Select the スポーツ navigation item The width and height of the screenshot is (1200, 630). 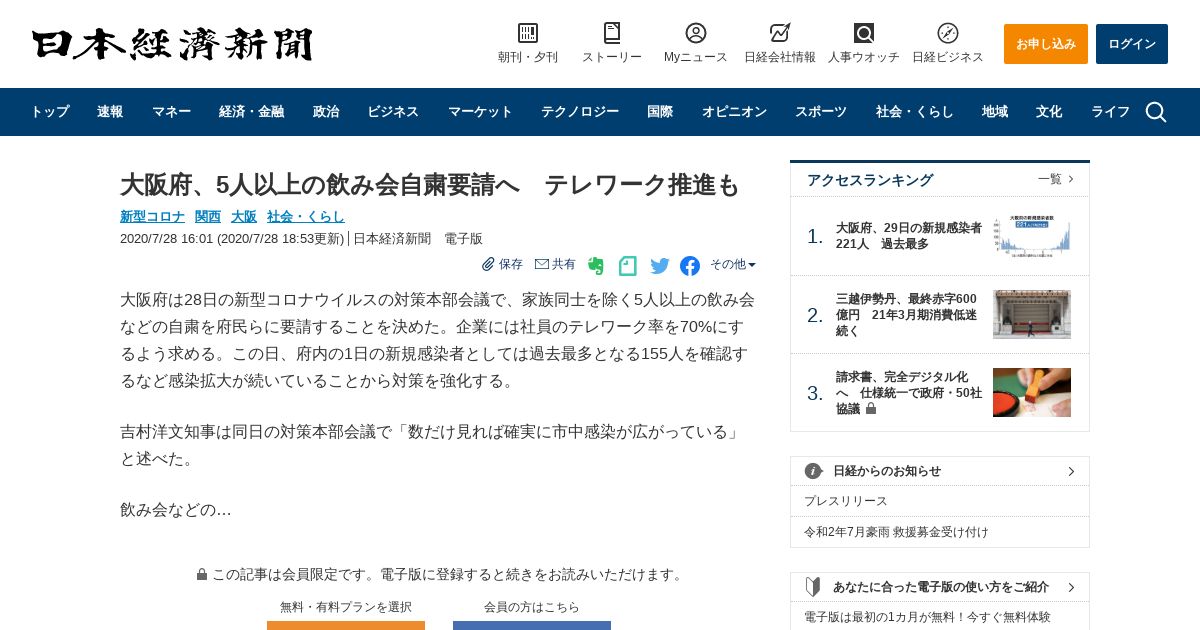pos(821,112)
